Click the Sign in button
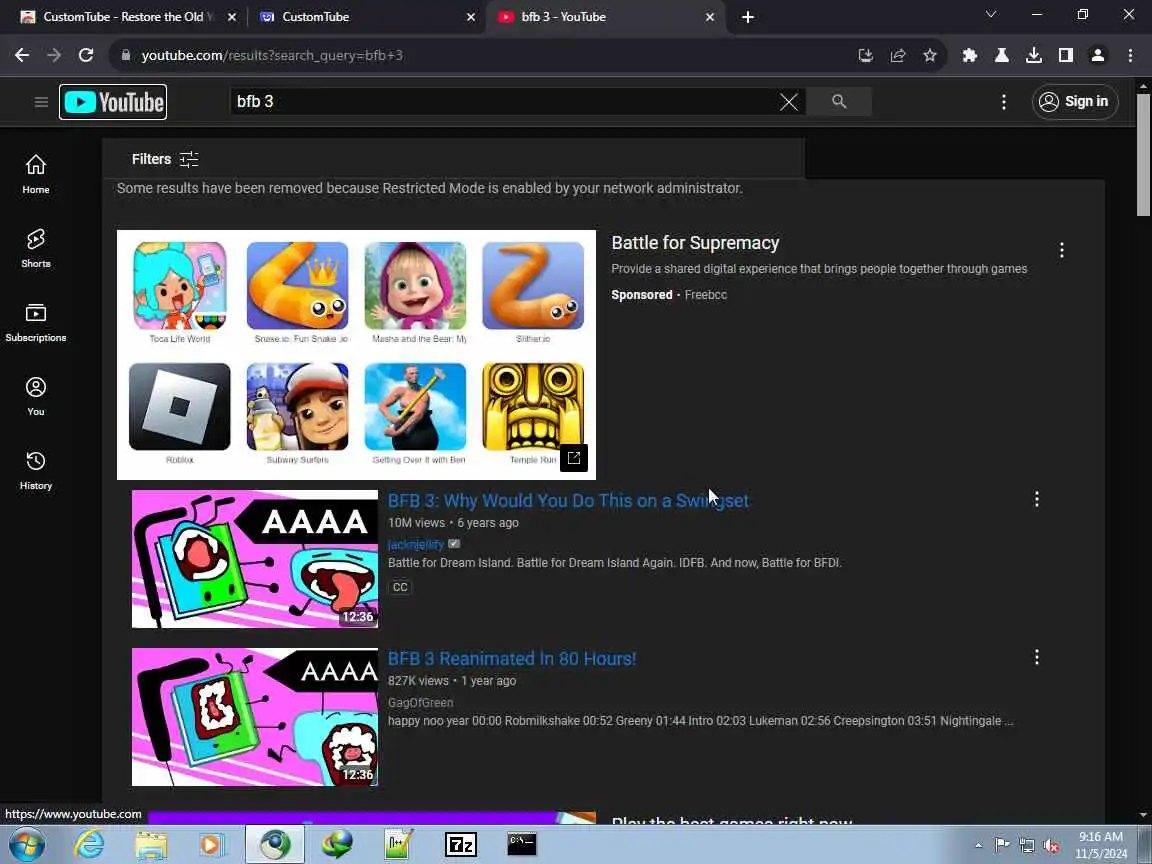The width and height of the screenshot is (1152, 864). point(1075,101)
